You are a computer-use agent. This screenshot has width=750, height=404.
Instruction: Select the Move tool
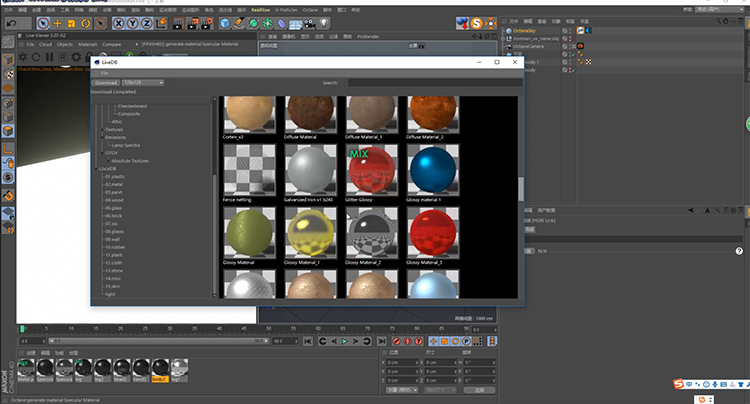coord(57,23)
